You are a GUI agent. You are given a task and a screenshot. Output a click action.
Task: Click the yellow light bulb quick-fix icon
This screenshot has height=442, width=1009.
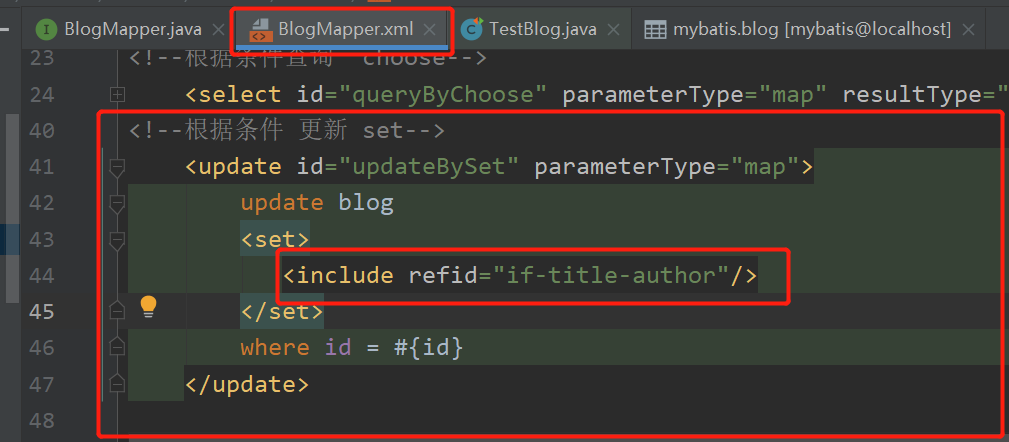pyautogui.click(x=149, y=308)
